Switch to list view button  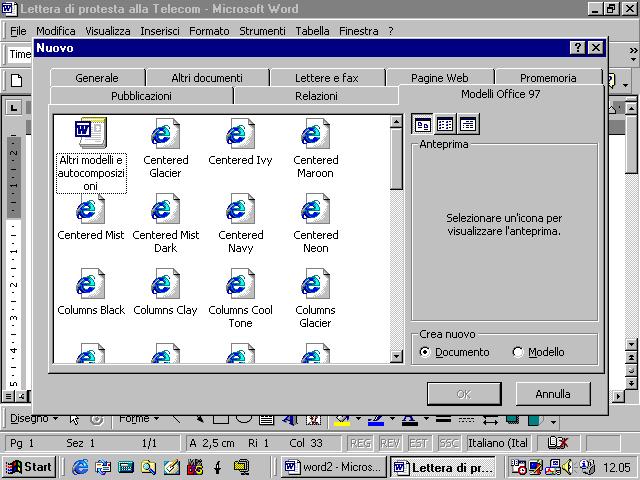(x=445, y=124)
